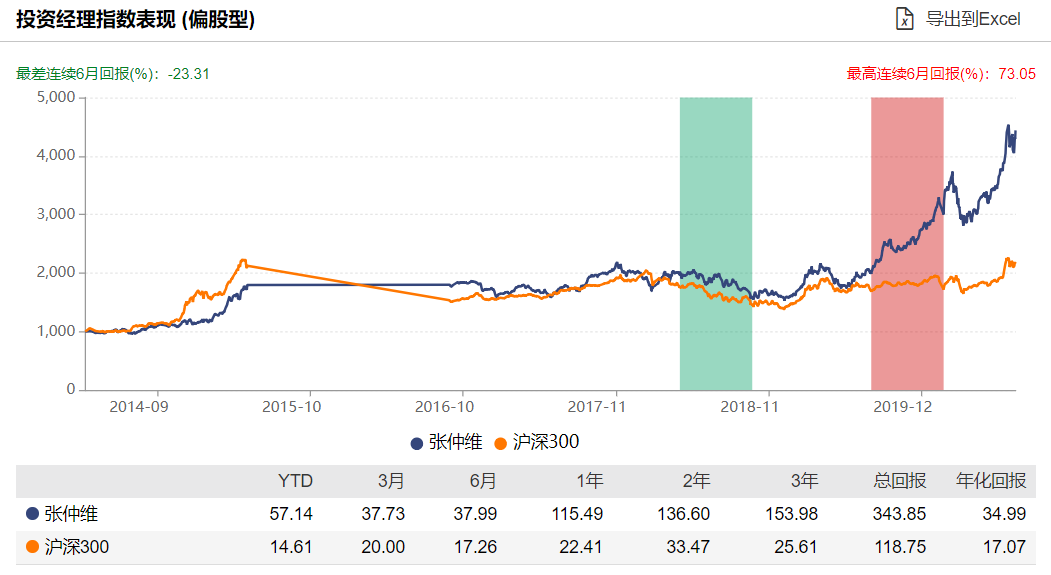
Task: Click the blue dot in 张仲维 table row
Action: (32, 514)
